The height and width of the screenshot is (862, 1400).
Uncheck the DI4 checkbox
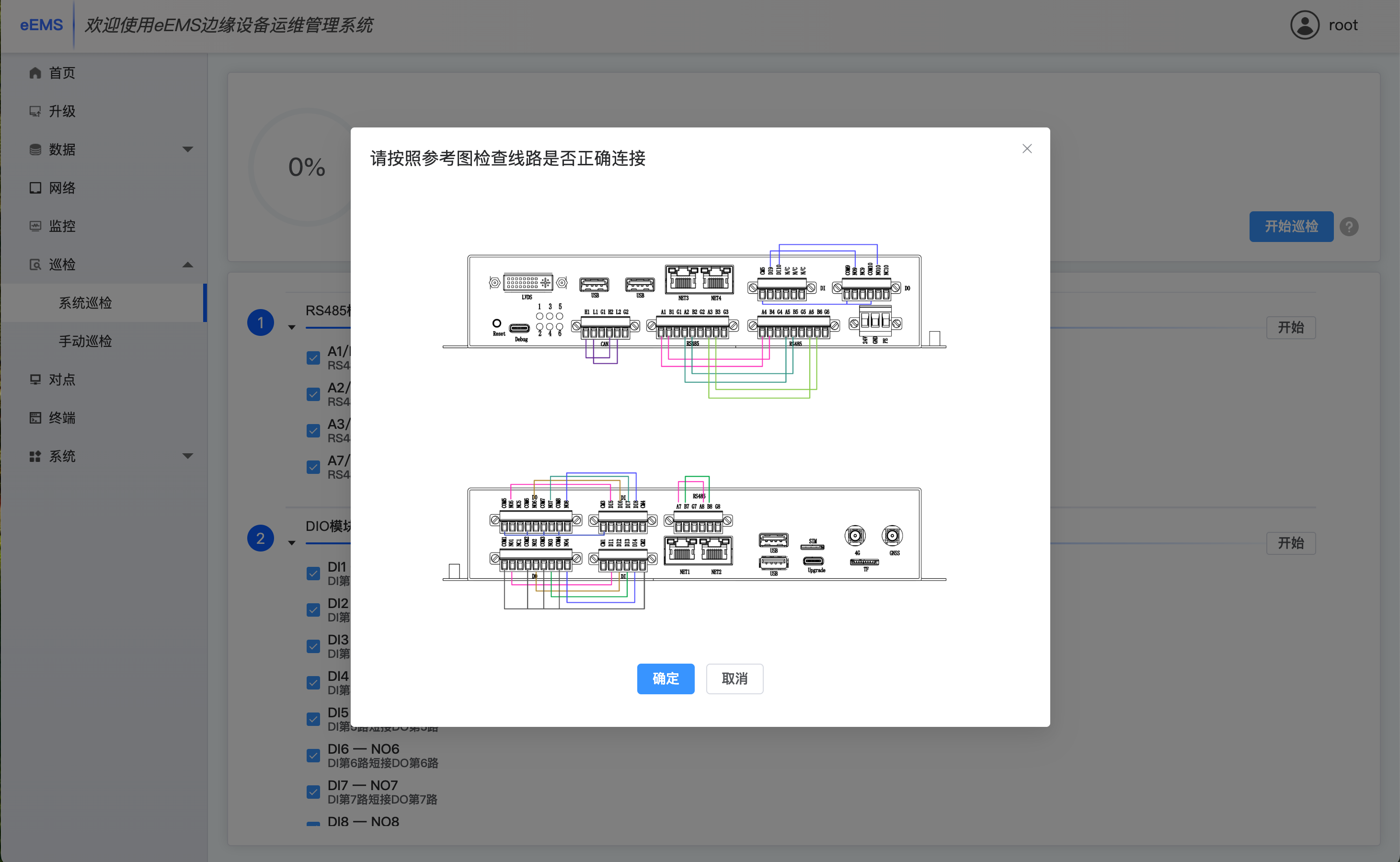313,682
